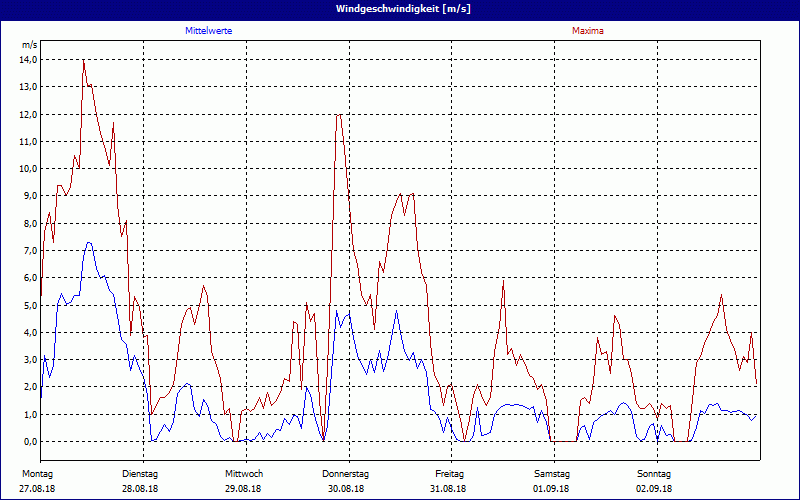Click the red Maxima peak at 14 m/s

tap(84, 61)
